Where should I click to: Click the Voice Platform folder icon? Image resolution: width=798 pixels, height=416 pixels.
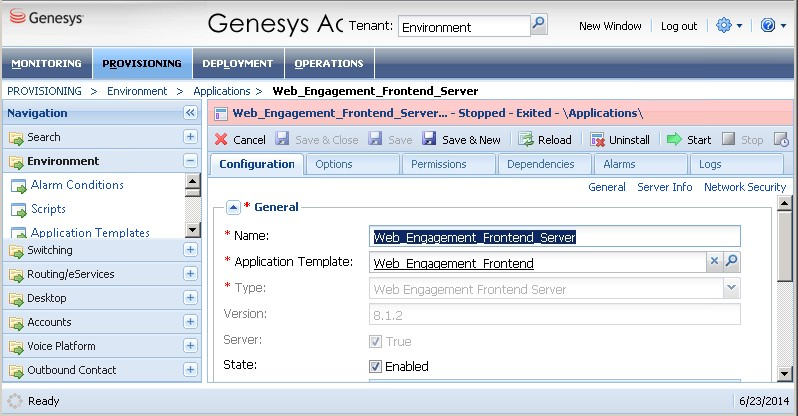tap(16, 347)
